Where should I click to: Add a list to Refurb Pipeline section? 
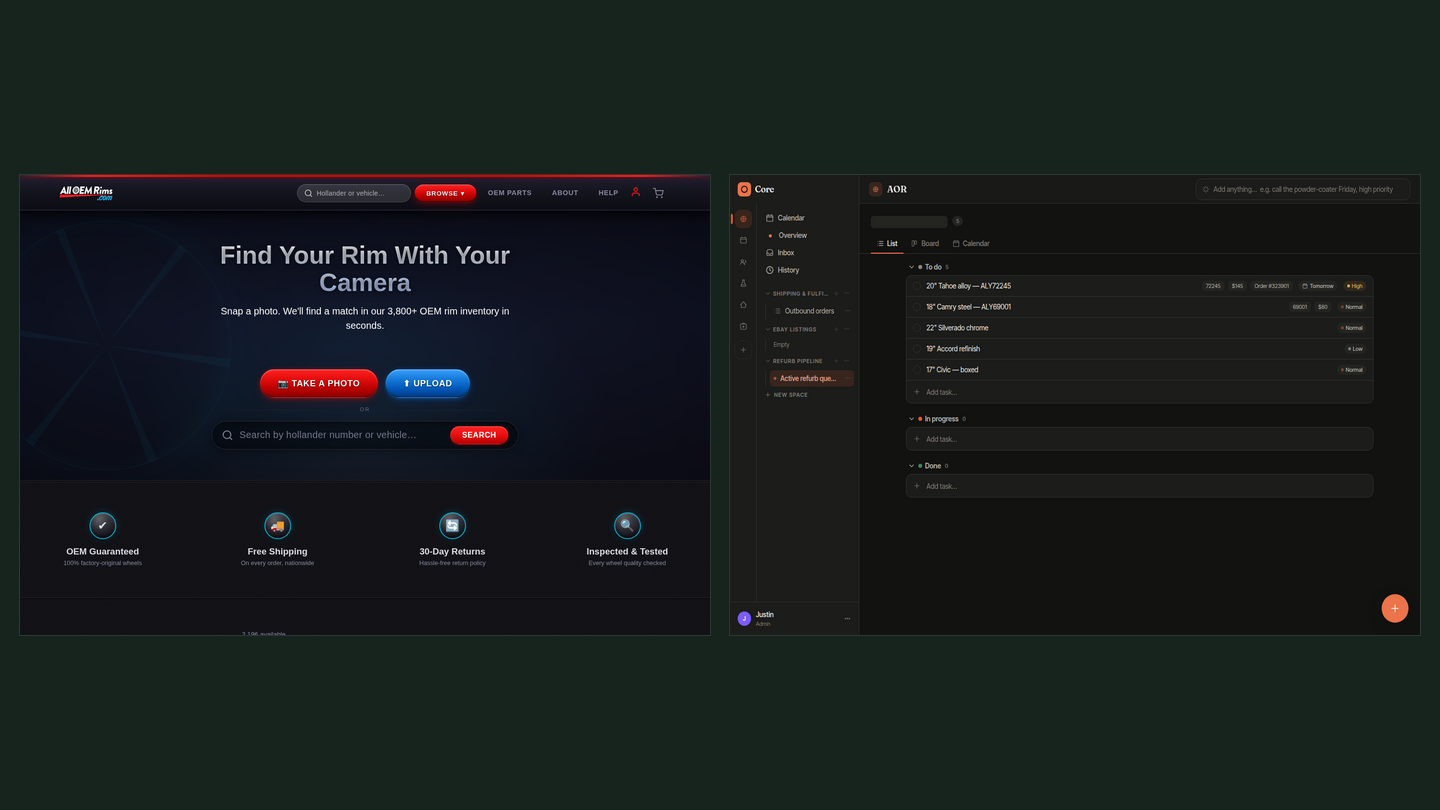point(836,361)
